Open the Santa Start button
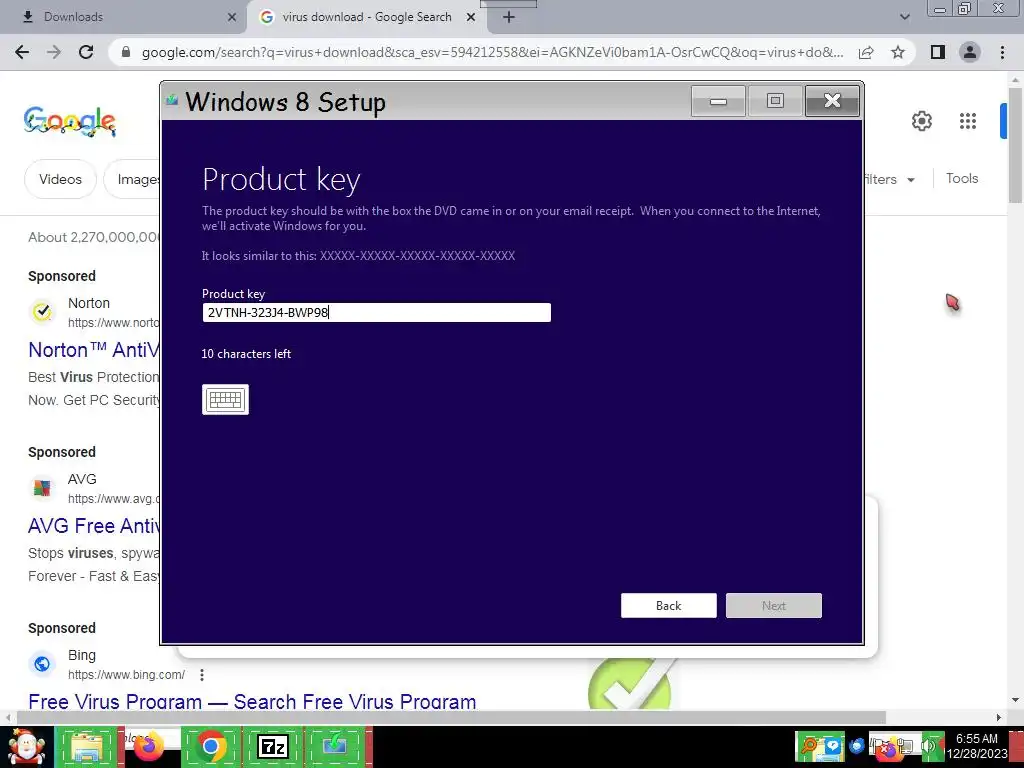The height and width of the screenshot is (768, 1024). click(x=26, y=746)
